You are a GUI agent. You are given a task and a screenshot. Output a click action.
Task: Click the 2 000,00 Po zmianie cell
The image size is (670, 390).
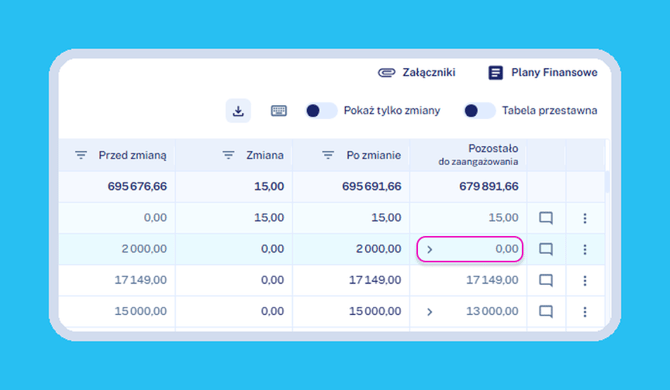coord(351,249)
